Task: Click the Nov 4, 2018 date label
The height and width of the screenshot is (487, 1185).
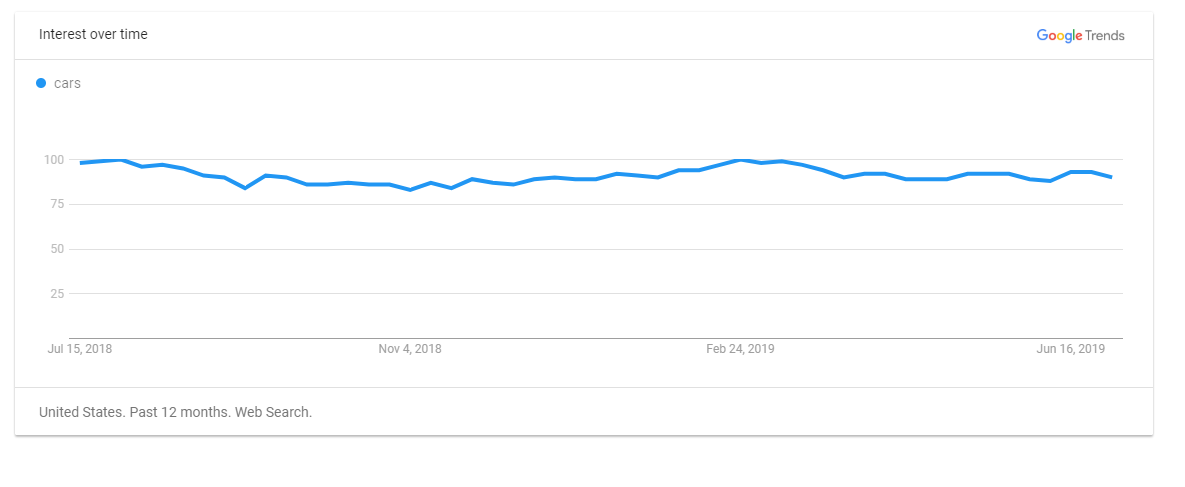Action: pos(410,349)
